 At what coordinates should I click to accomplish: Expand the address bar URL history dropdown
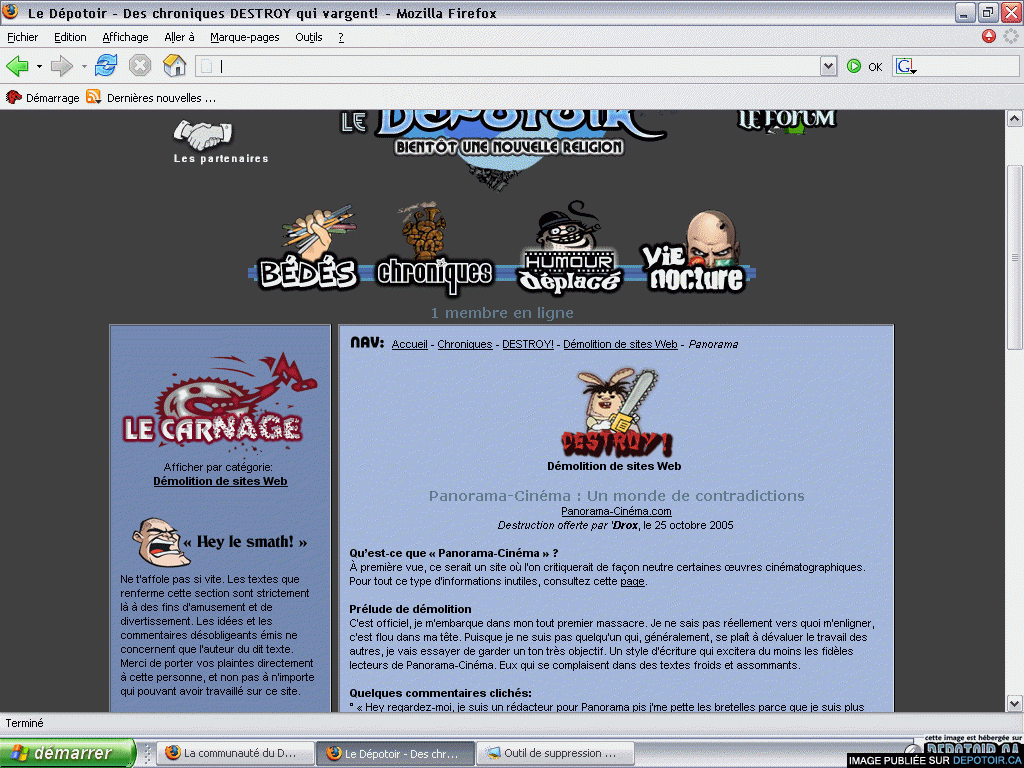[x=828, y=66]
